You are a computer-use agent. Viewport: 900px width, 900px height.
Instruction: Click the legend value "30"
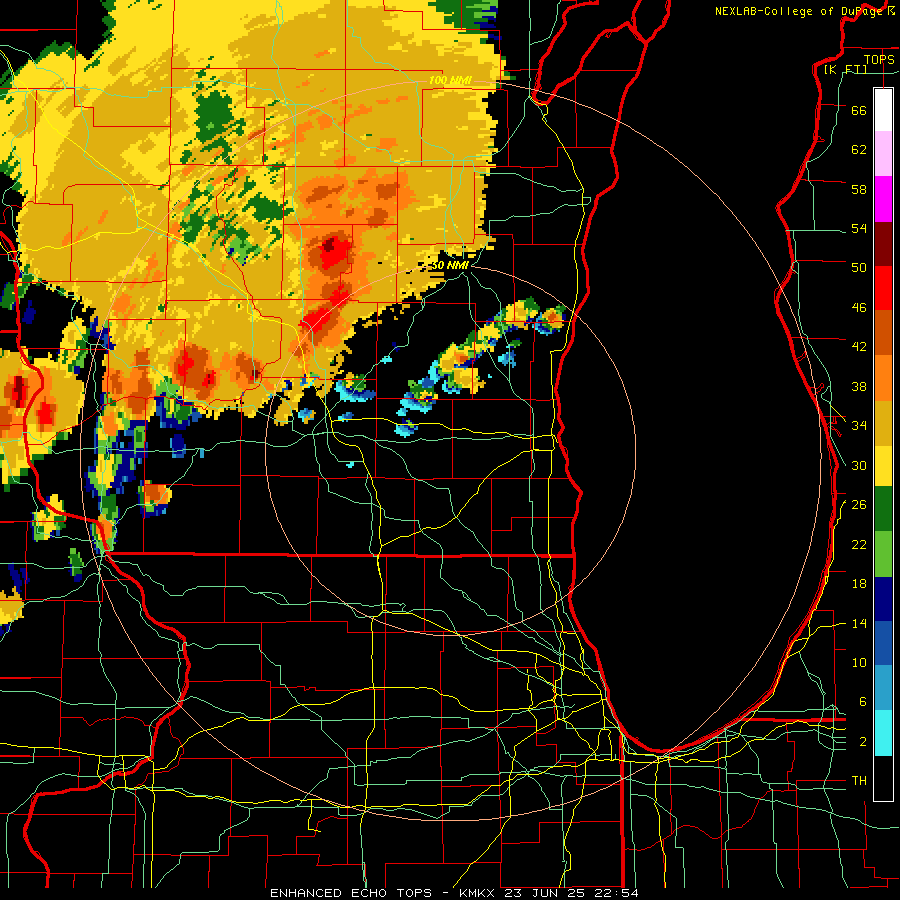point(859,465)
